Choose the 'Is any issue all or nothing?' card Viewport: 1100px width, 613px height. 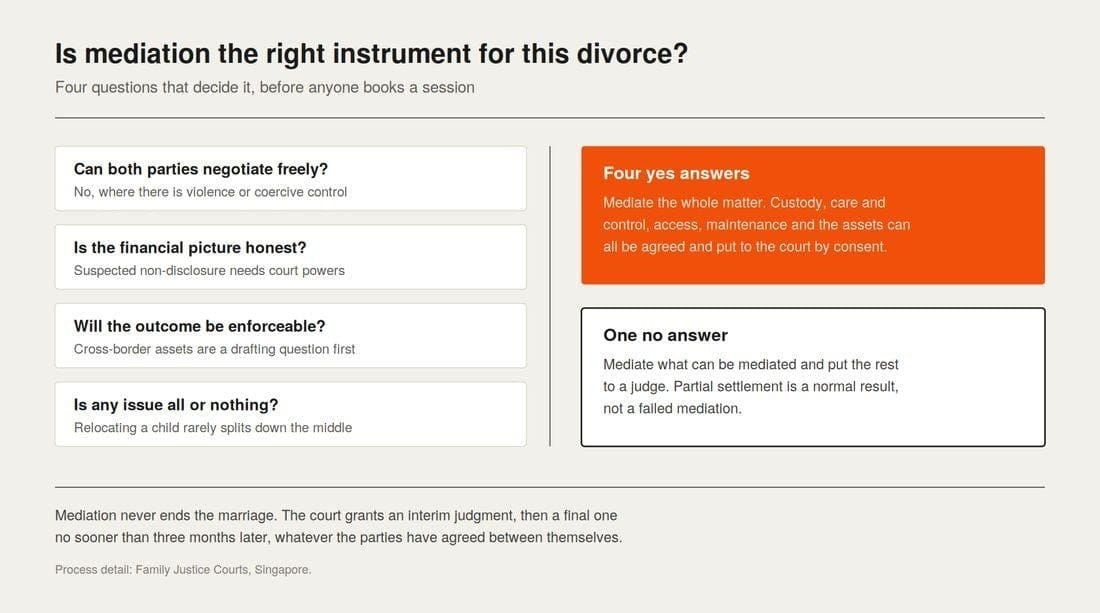click(290, 414)
